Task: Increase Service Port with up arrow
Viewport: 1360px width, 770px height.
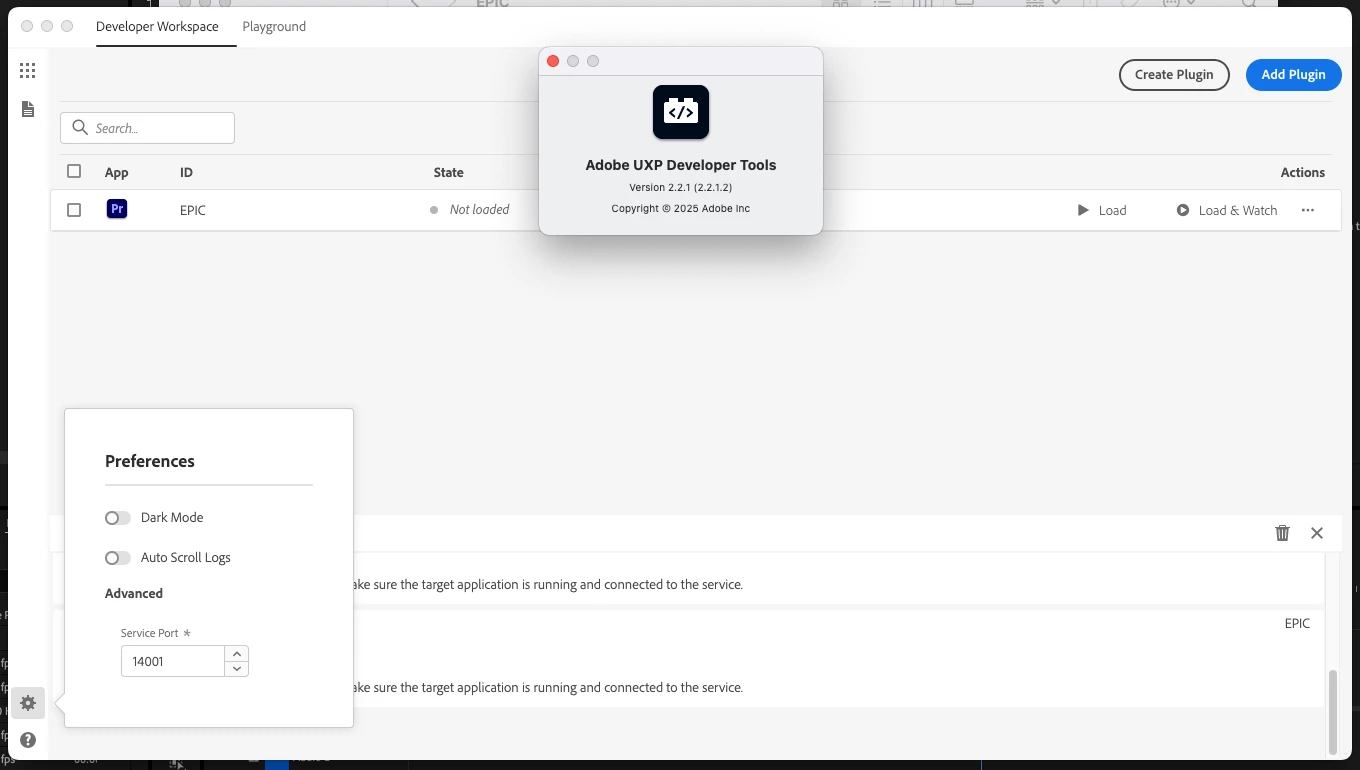Action: point(237,653)
